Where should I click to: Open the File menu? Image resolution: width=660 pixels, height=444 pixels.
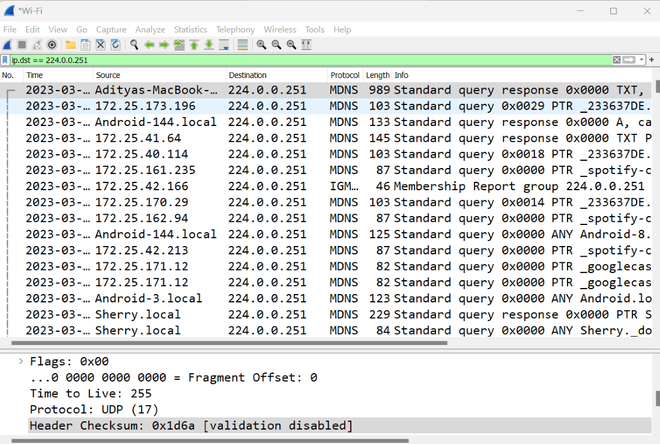pyautogui.click(x=10, y=29)
